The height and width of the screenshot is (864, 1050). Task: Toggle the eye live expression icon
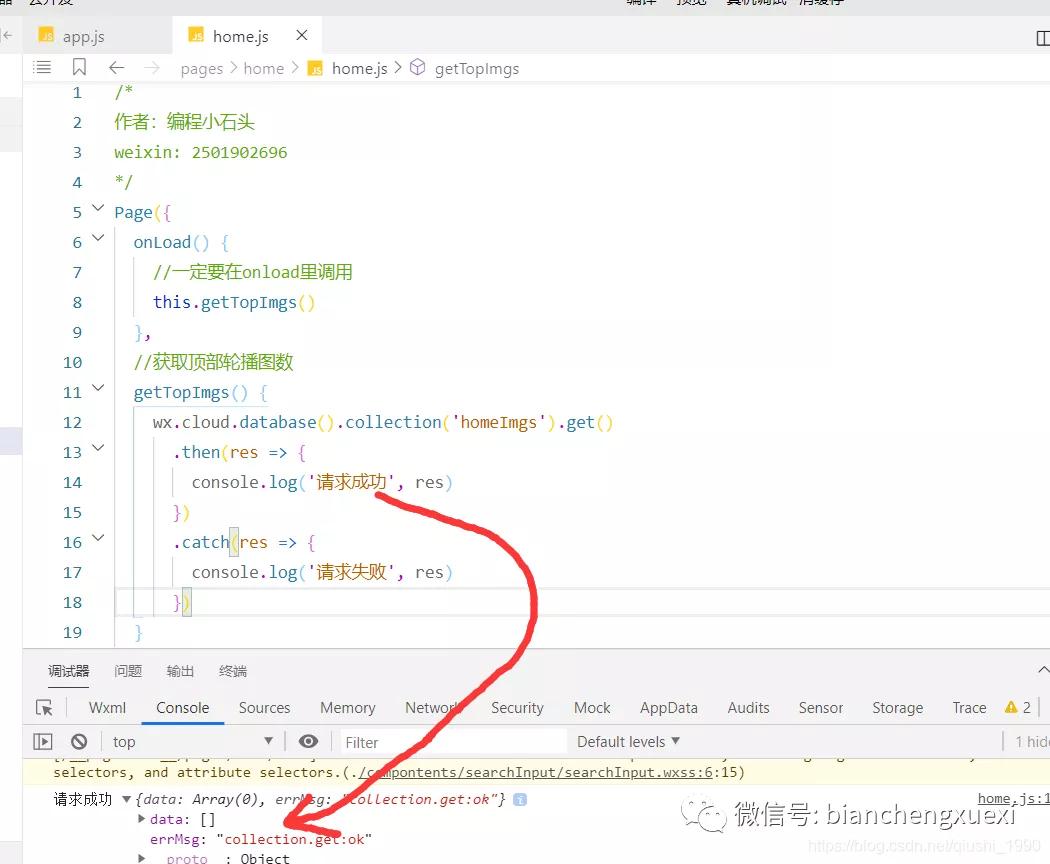click(308, 741)
